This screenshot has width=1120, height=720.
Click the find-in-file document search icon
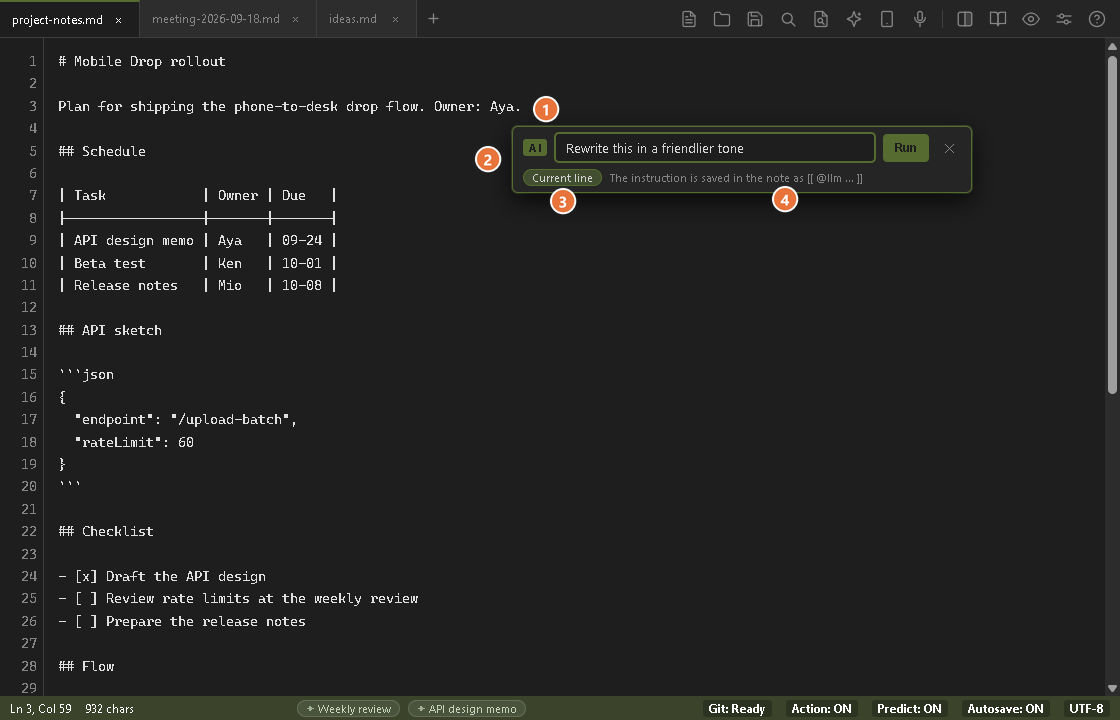[x=821, y=19]
